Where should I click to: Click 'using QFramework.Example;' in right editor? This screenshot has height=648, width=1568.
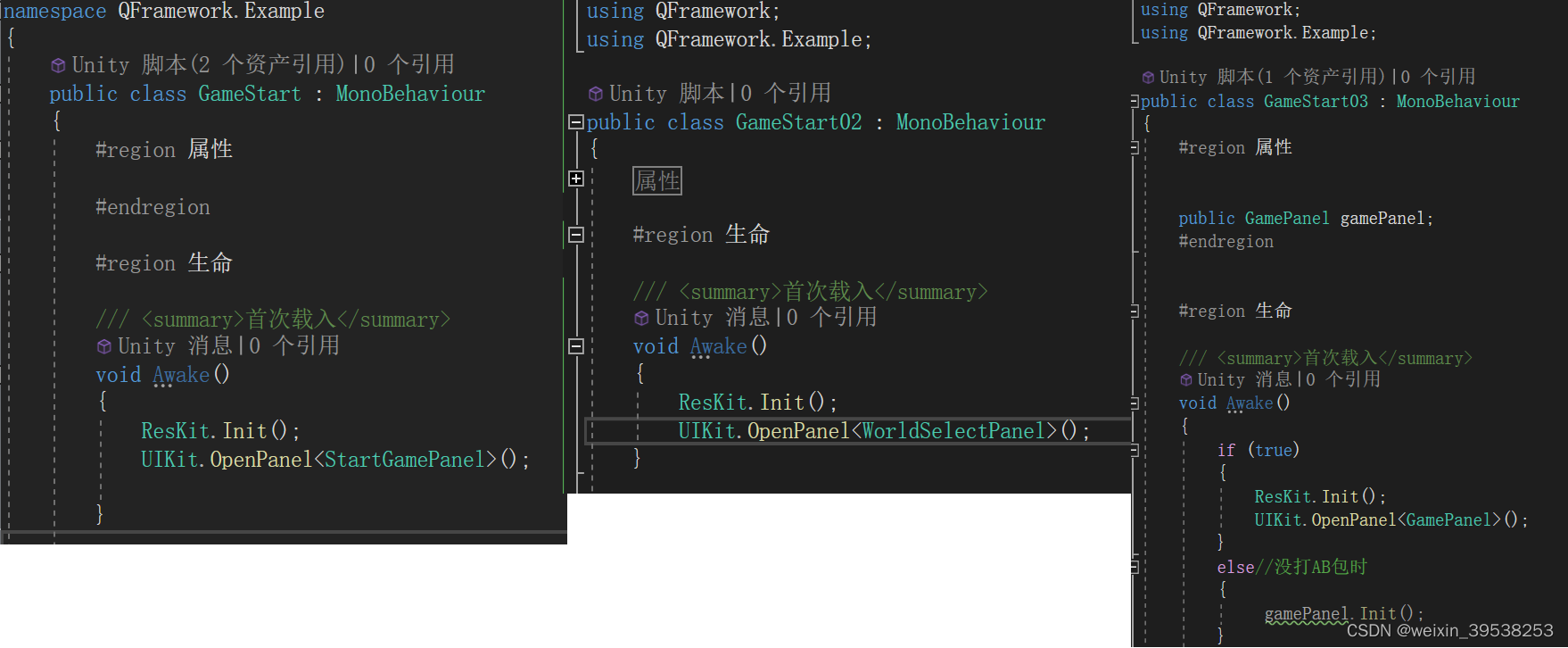coord(1259,33)
